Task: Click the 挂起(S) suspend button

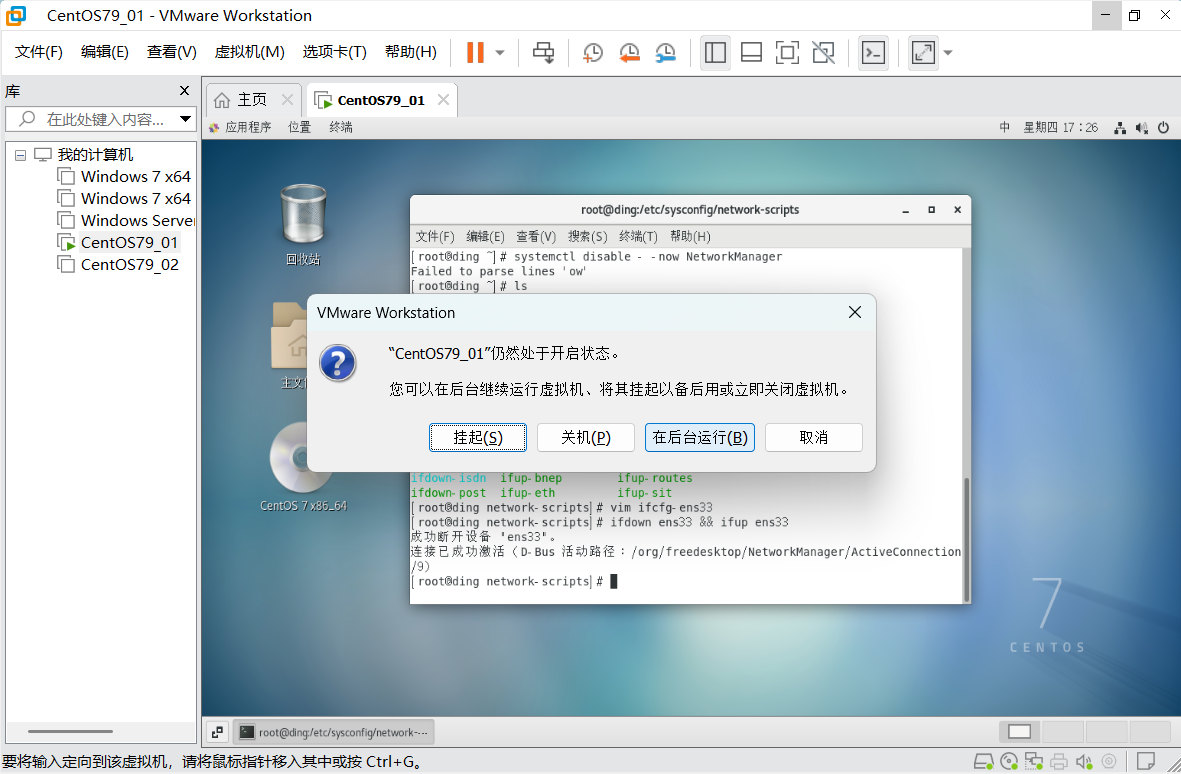Action: pyautogui.click(x=478, y=437)
